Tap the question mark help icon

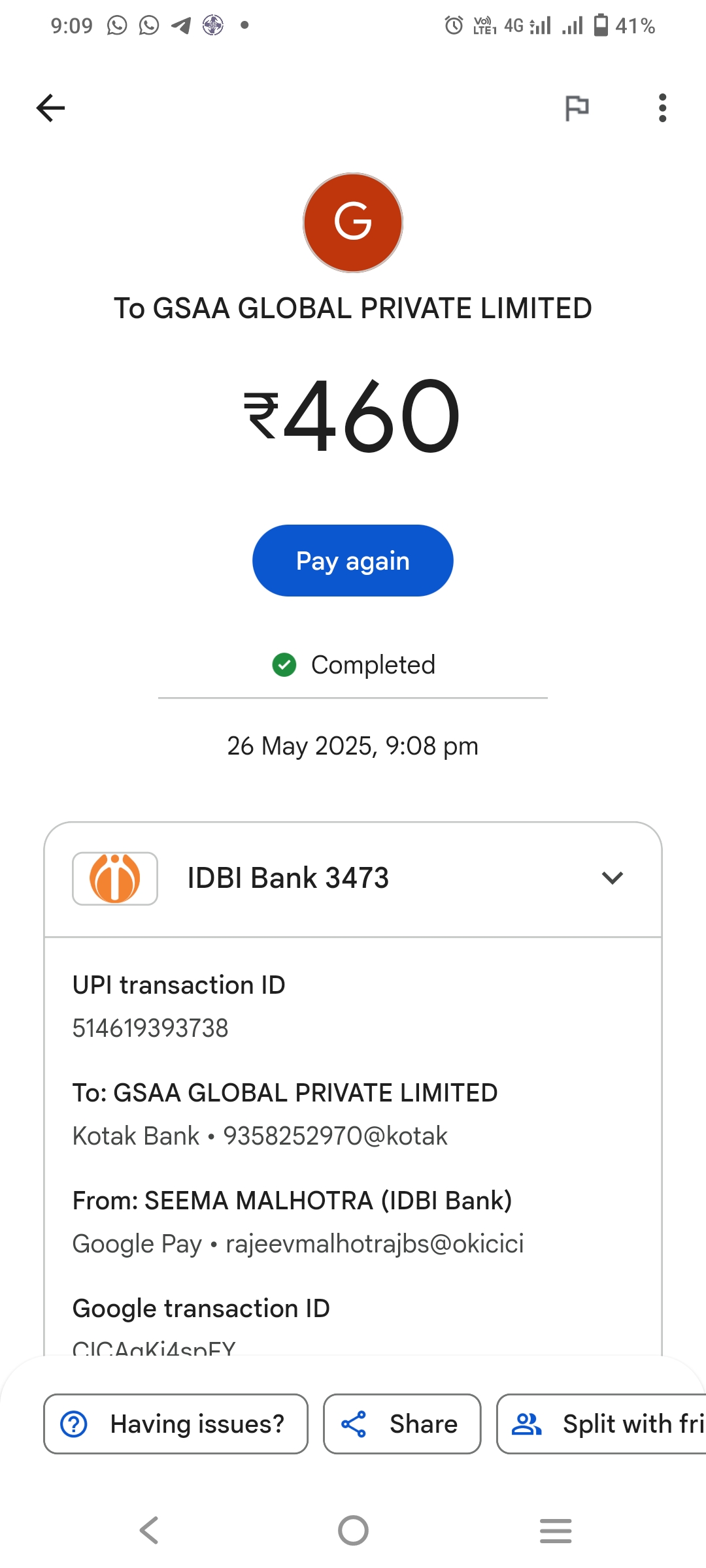pos(74,1424)
